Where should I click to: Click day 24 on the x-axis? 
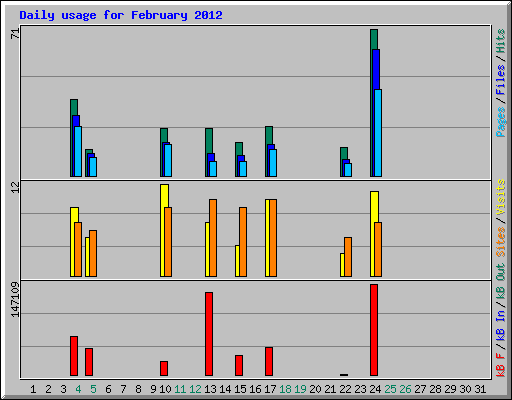(375, 389)
